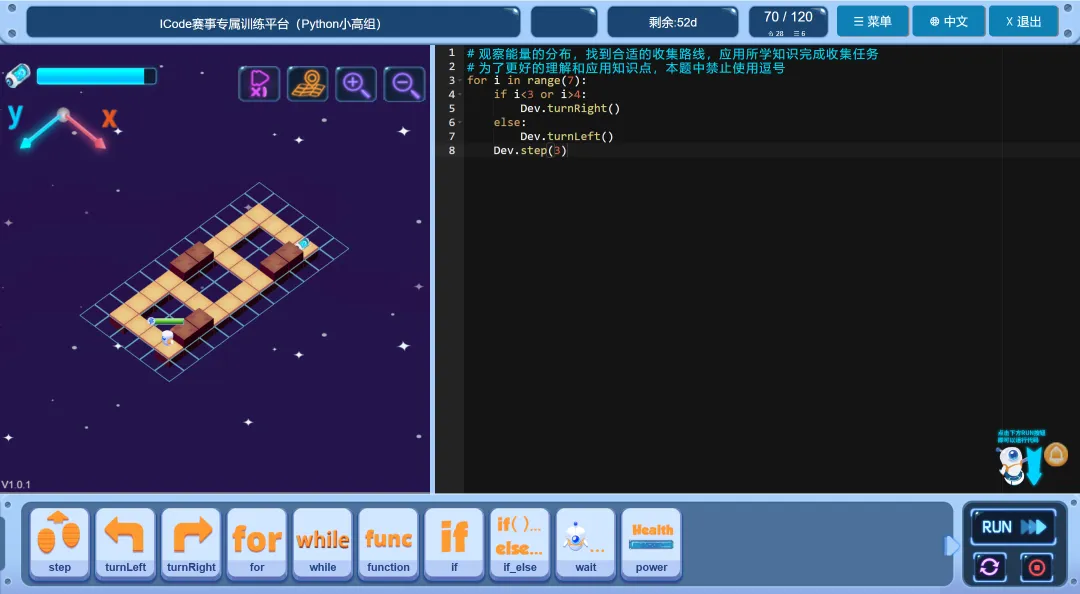Insert an if_else statement block
Image resolution: width=1080 pixels, height=594 pixels.
pyautogui.click(x=520, y=544)
